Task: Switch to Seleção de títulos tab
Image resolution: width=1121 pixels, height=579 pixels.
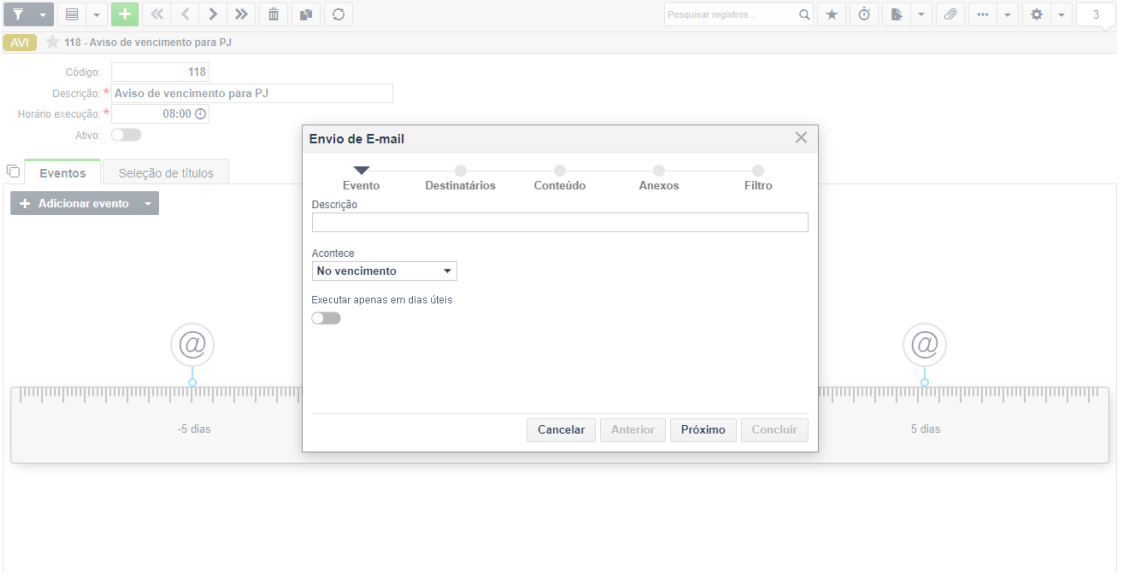Action: (166, 173)
